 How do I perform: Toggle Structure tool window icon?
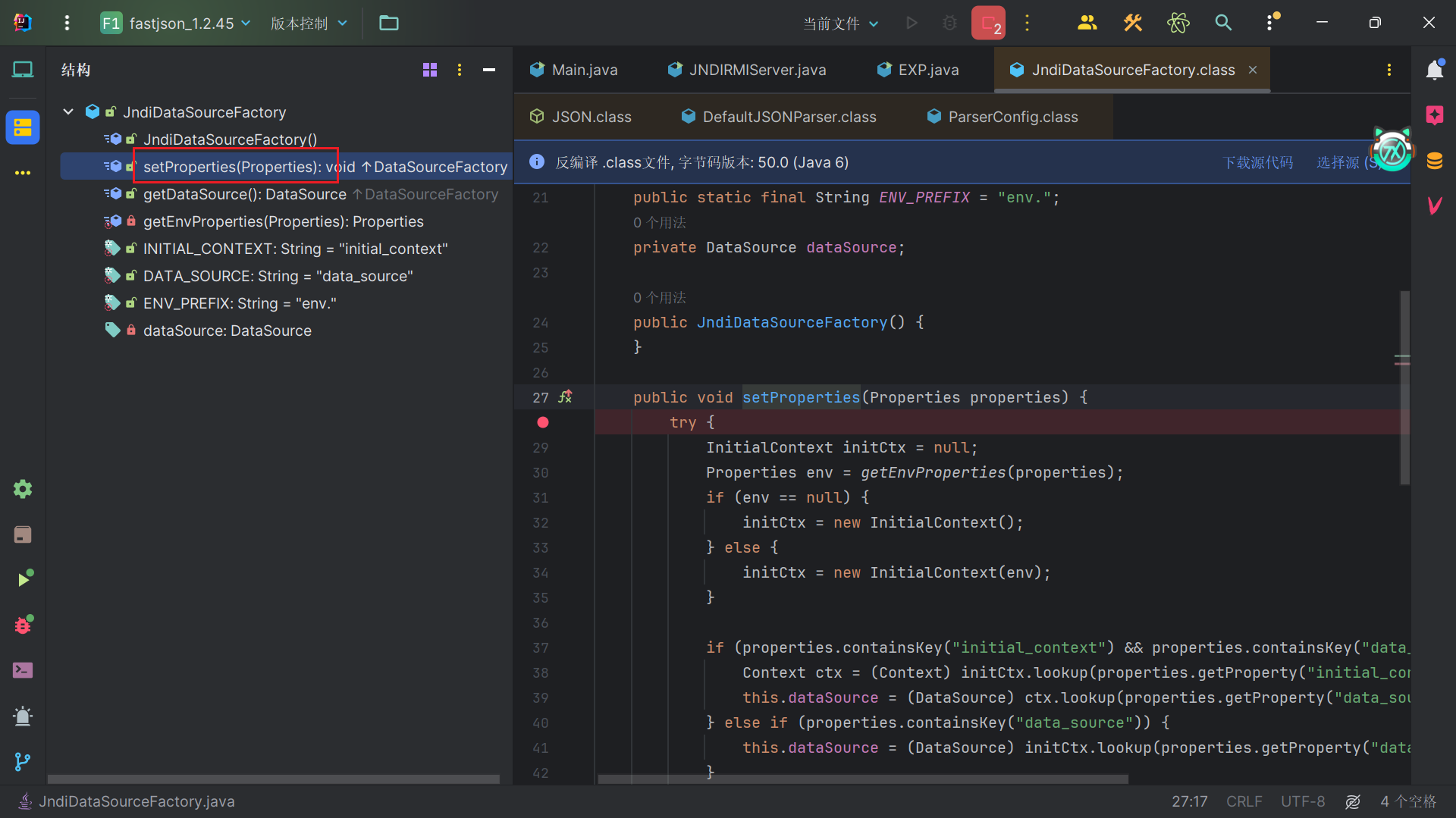23,127
